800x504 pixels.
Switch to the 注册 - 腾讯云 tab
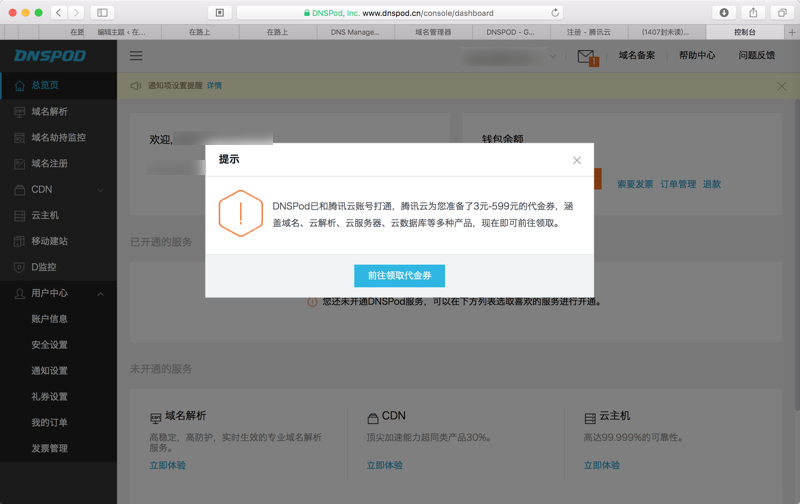(589, 32)
